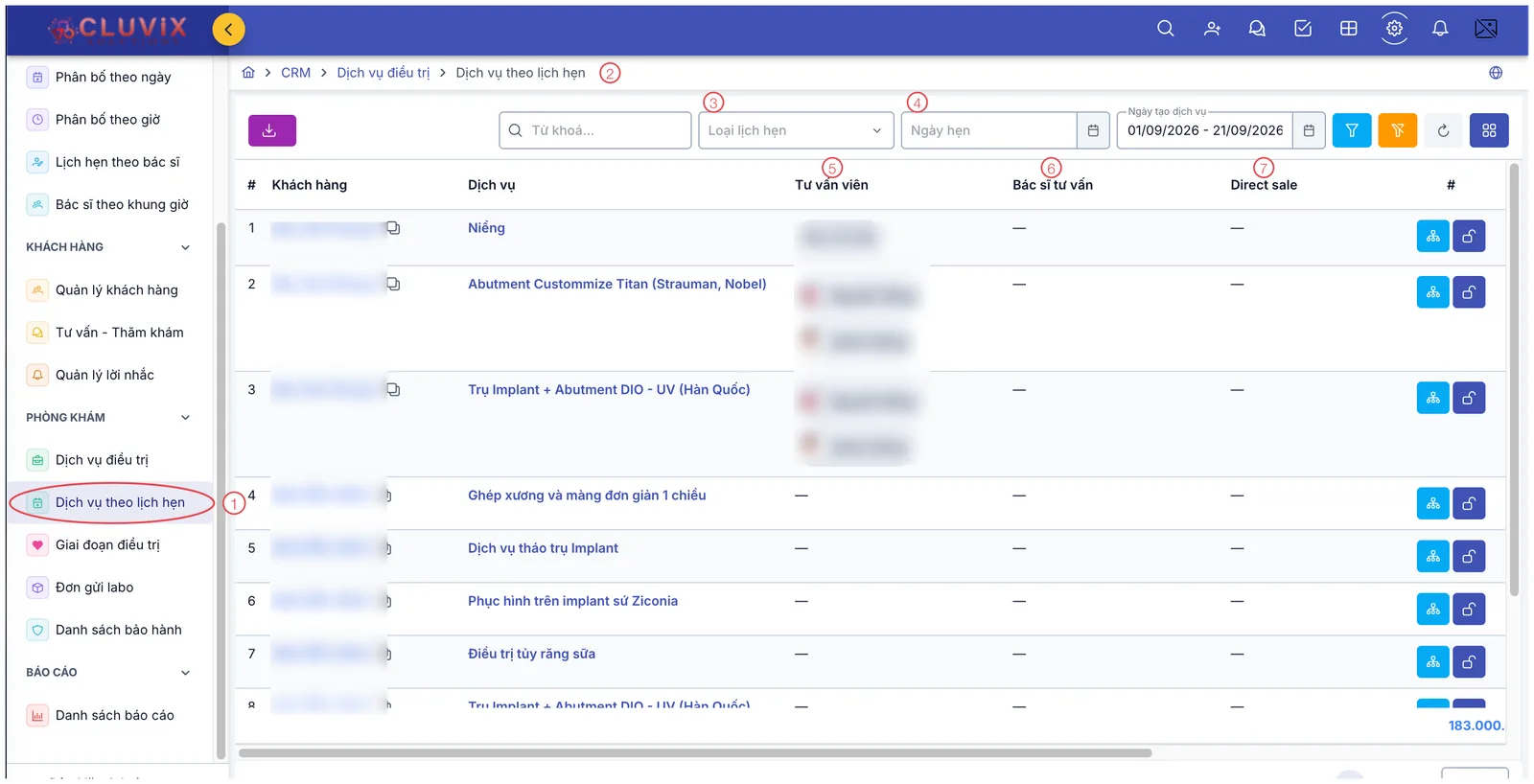The width and height of the screenshot is (1534, 784).
Task: Collapse the sidebar with the yellow arrow button
Action: (228, 29)
